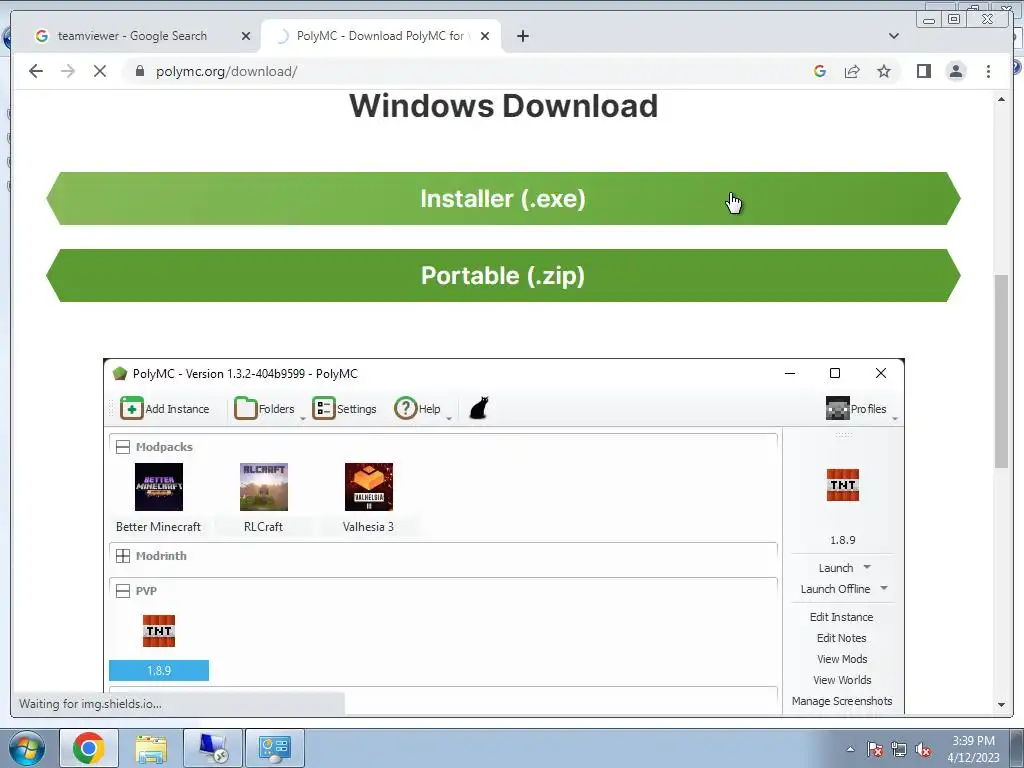Click the Windows Download heading
Image resolution: width=1024 pixels, height=768 pixels.
point(503,106)
